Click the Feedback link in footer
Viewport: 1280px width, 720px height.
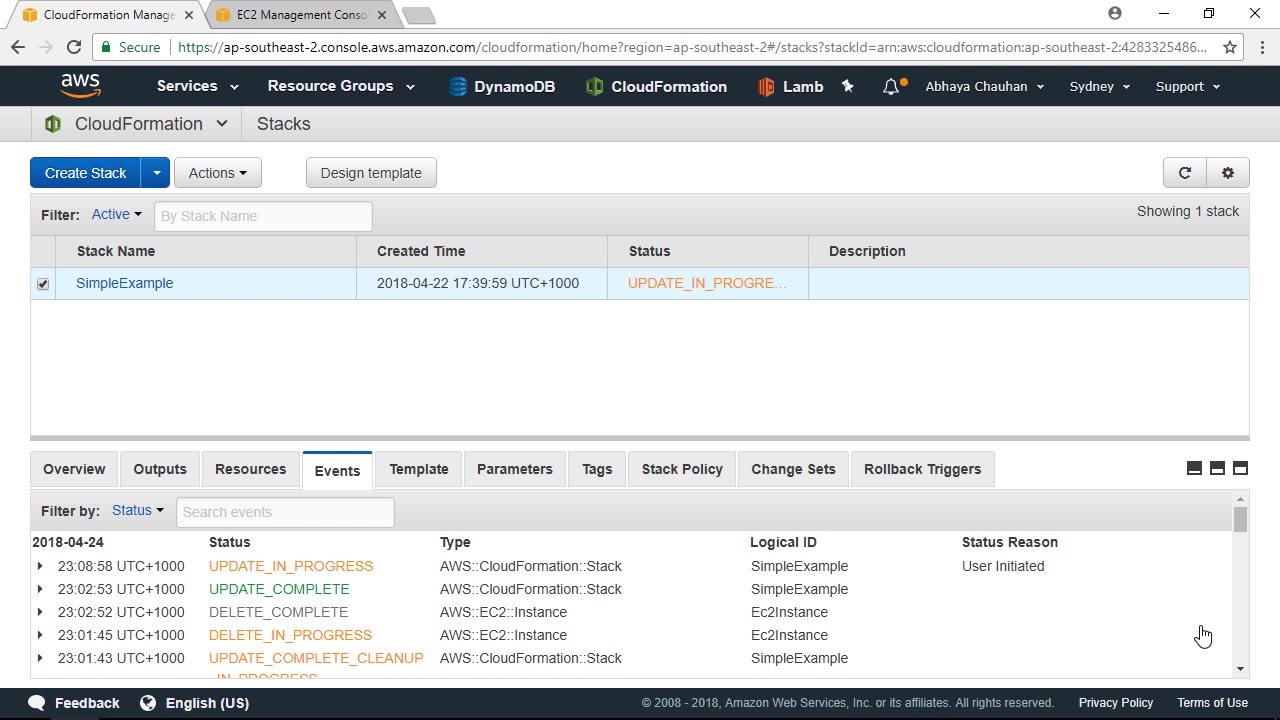(x=87, y=703)
